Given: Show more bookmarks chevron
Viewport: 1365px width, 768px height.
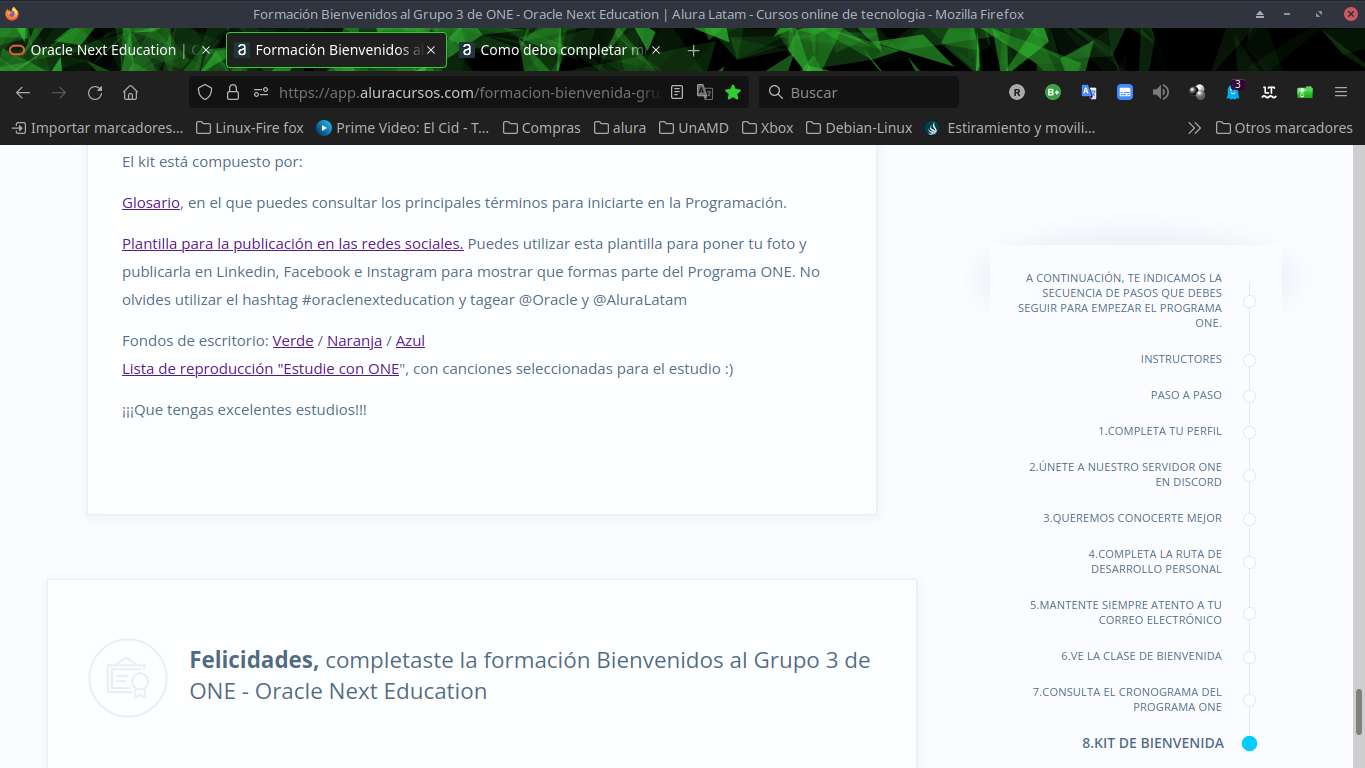Looking at the screenshot, I should pyautogui.click(x=1194, y=128).
